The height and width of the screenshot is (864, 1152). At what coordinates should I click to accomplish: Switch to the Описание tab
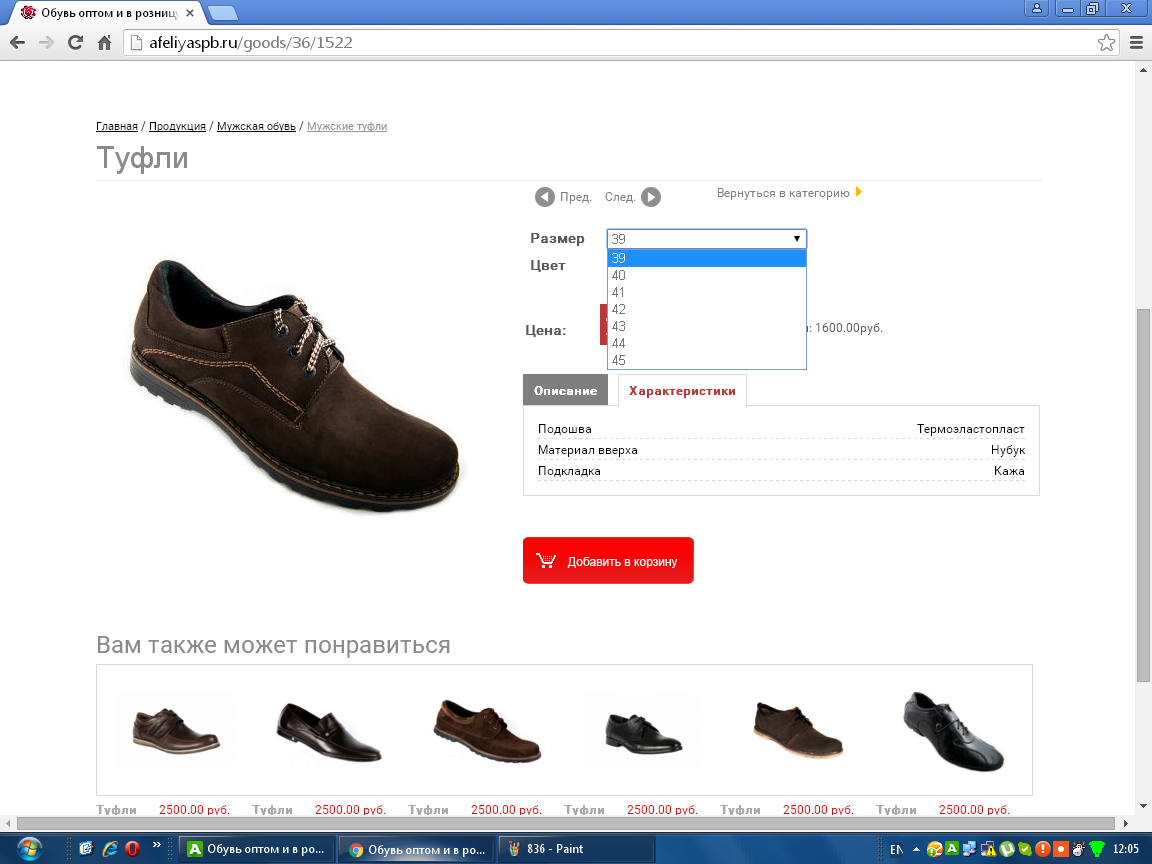click(x=565, y=390)
